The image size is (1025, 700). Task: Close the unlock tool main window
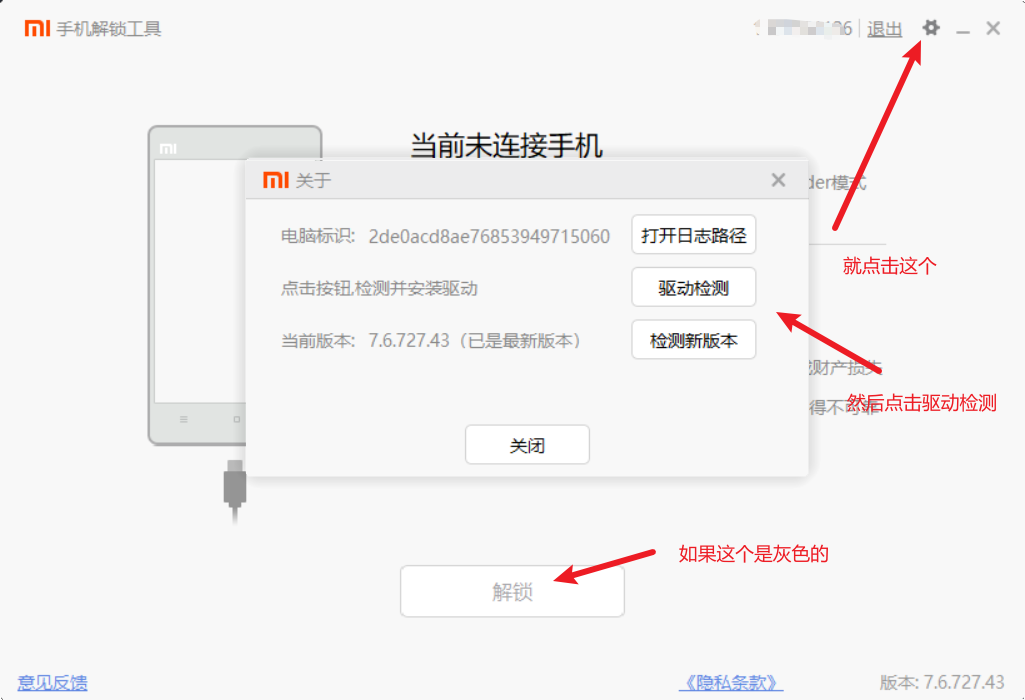993,28
